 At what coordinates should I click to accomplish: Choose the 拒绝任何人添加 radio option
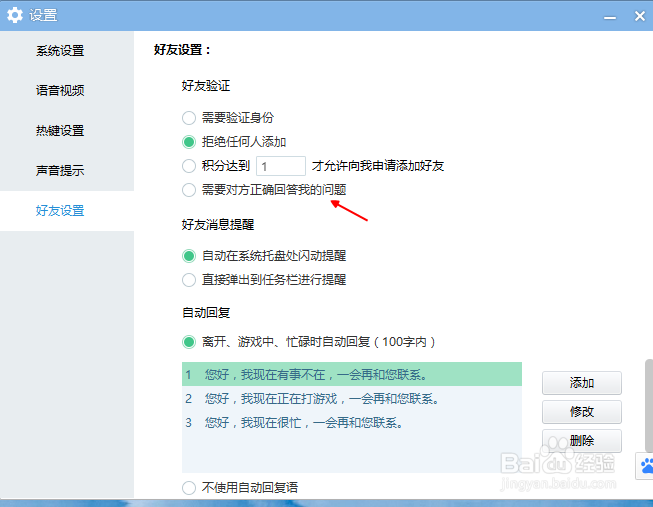pos(189,142)
